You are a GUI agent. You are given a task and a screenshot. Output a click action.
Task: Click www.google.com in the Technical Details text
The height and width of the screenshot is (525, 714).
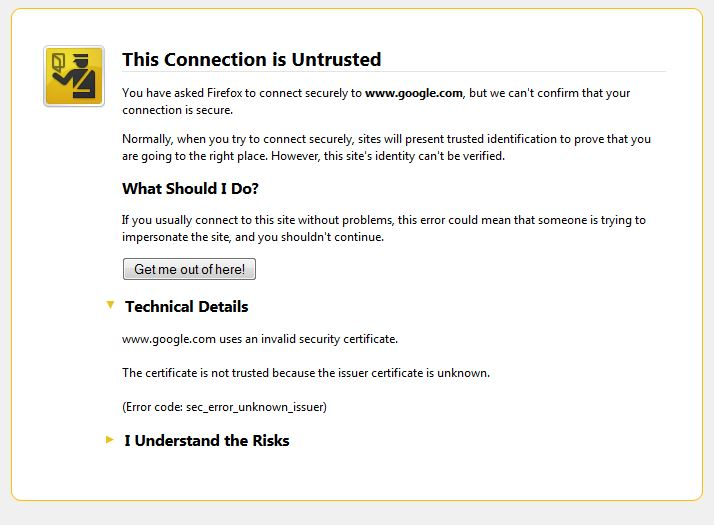(x=168, y=339)
